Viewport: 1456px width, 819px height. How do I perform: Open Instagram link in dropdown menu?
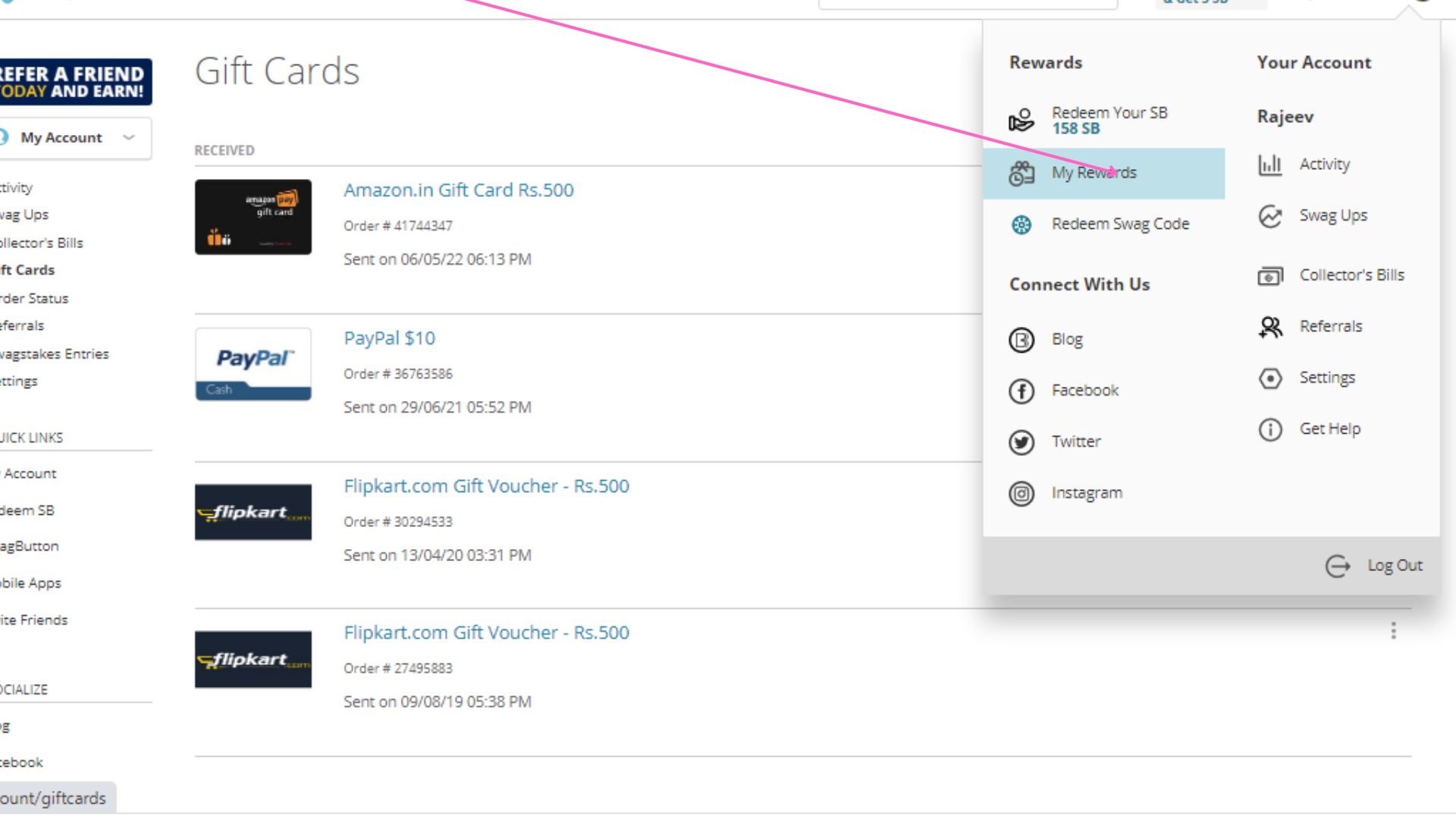[x=1087, y=494]
